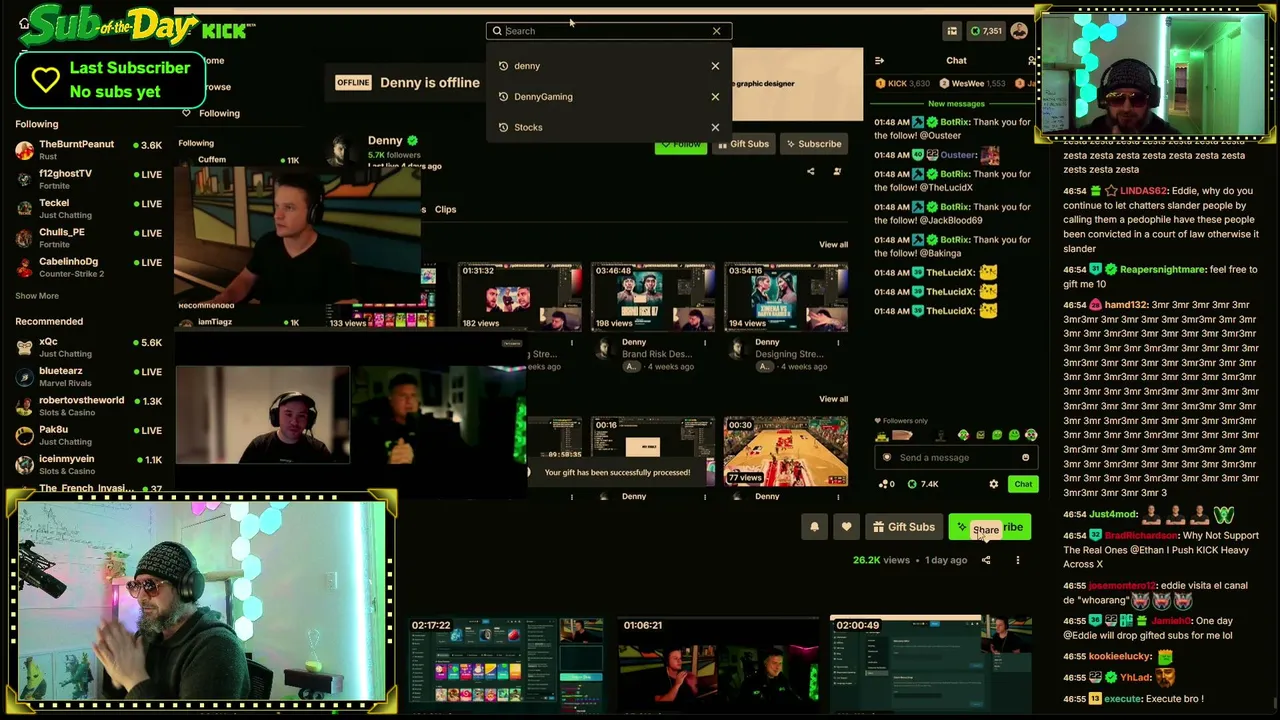Open the 03:46:48 video thumbnail
Image resolution: width=1280 pixels, height=720 pixels.
pos(652,297)
